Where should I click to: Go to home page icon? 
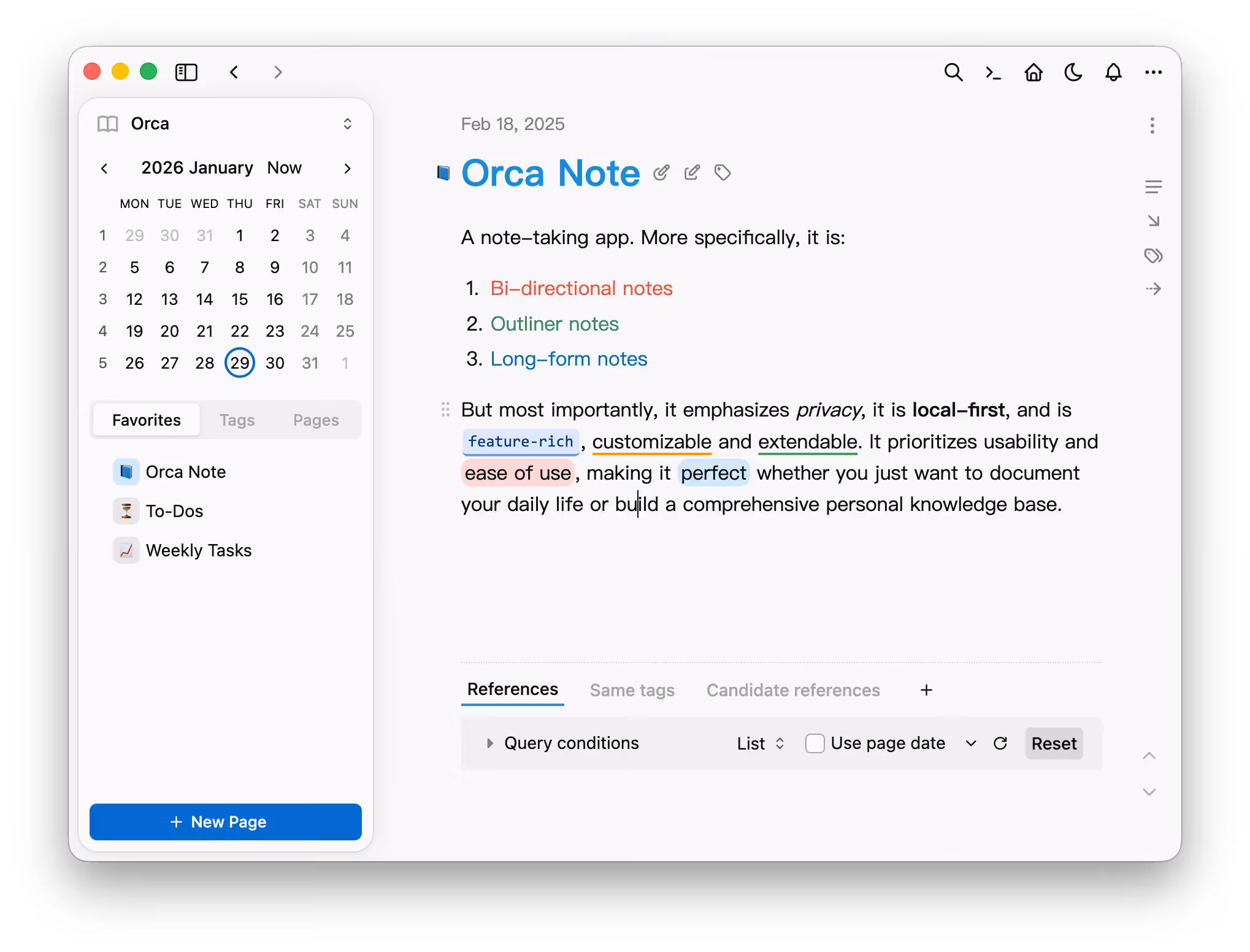coord(1033,72)
